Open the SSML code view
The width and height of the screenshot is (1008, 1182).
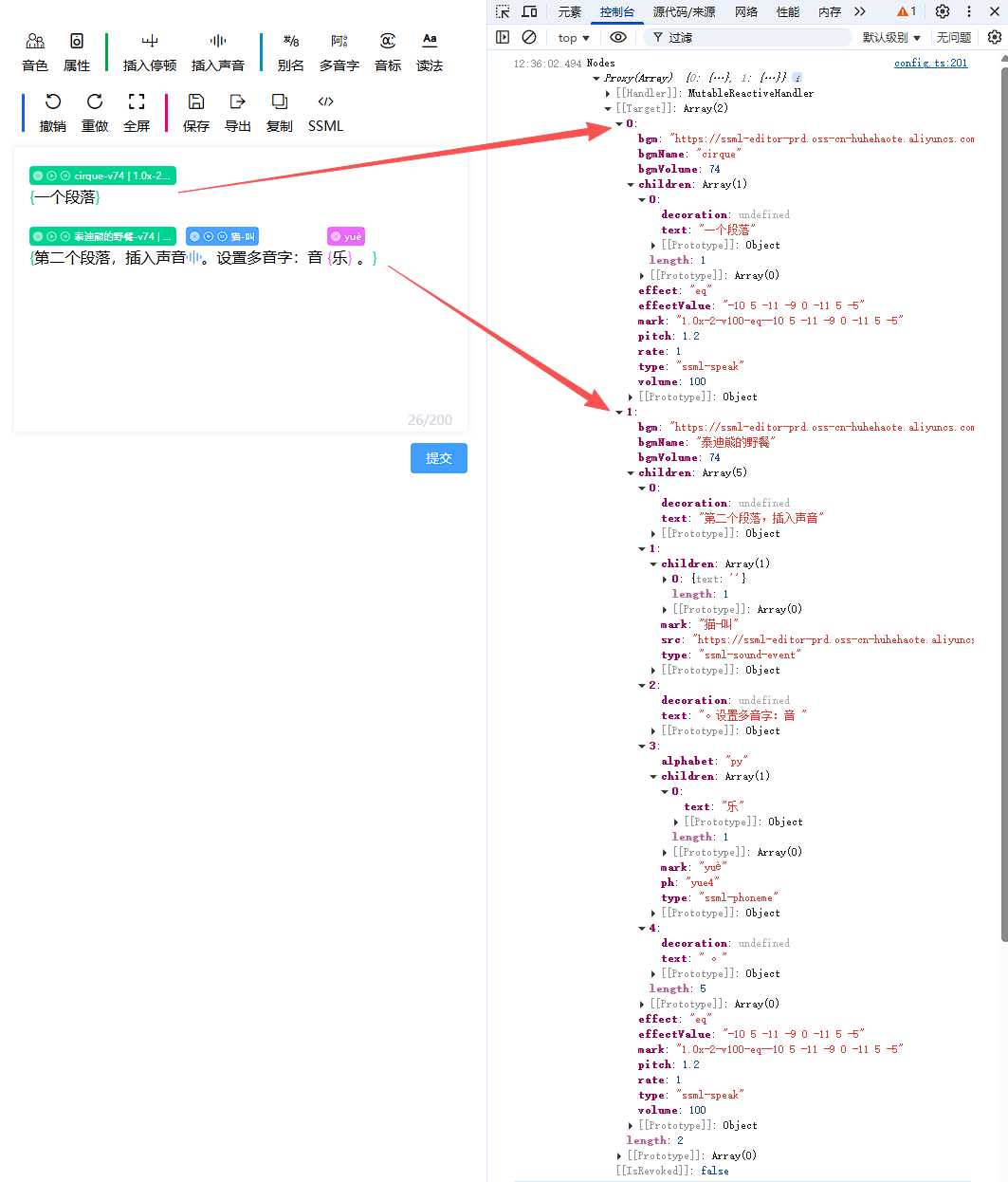325,102
